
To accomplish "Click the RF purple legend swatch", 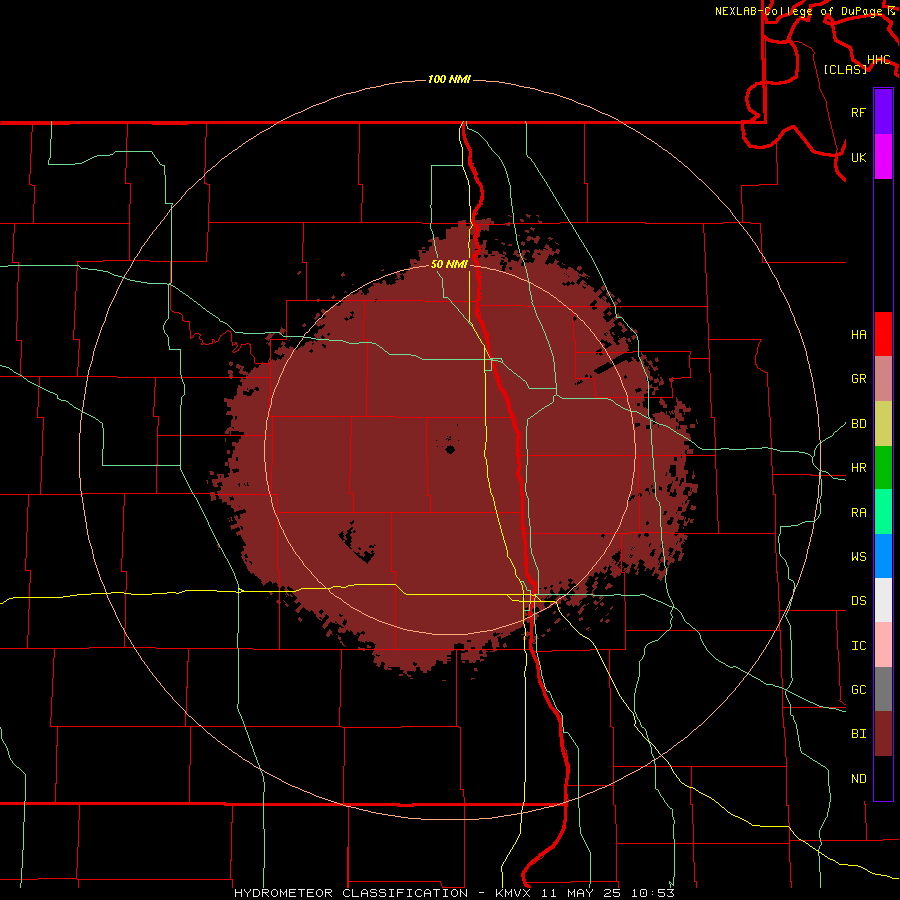I will [883, 112].
